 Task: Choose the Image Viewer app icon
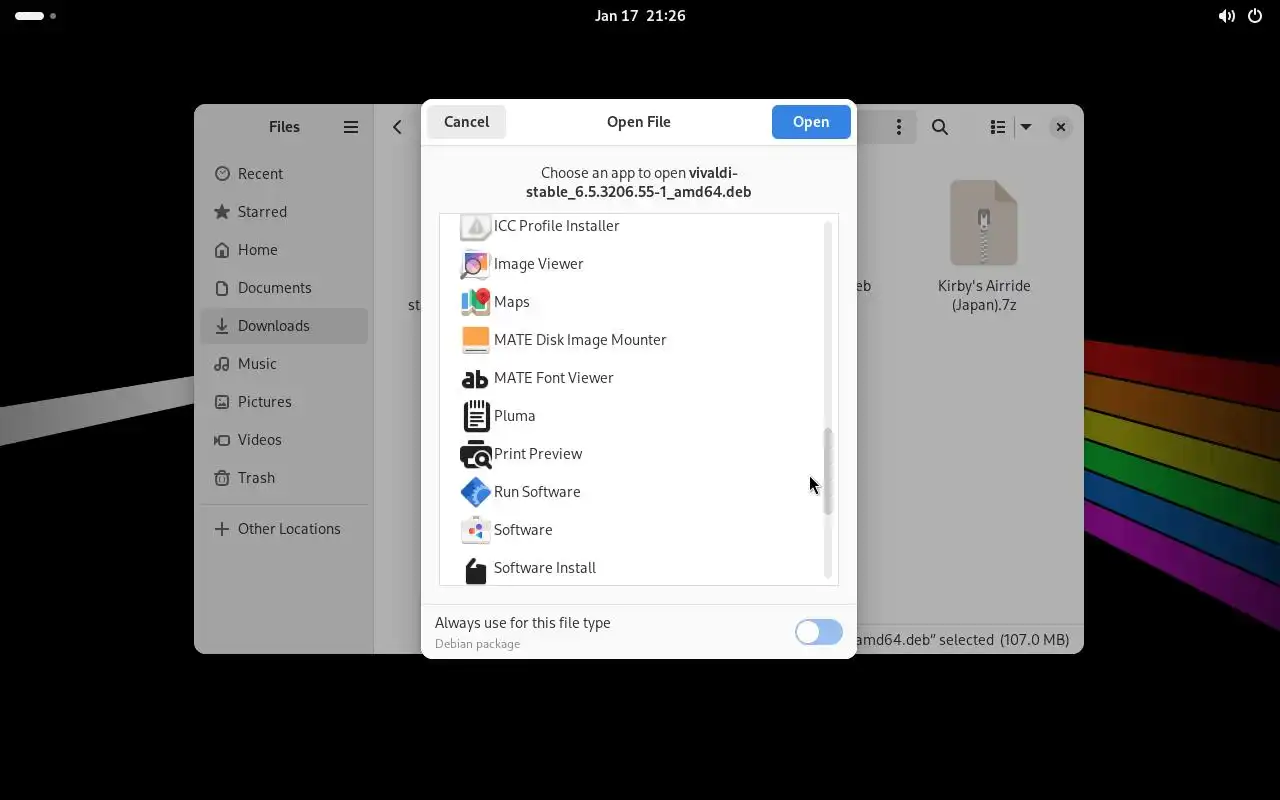(476, 264)
